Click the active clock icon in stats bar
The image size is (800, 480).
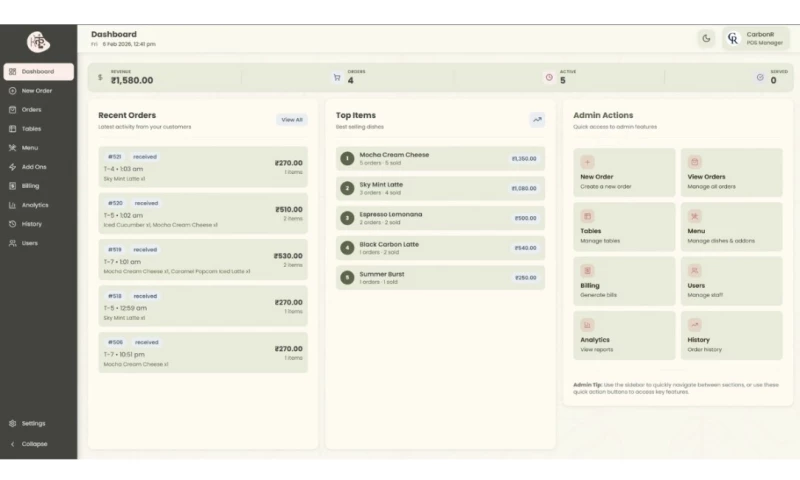[549, 77]
